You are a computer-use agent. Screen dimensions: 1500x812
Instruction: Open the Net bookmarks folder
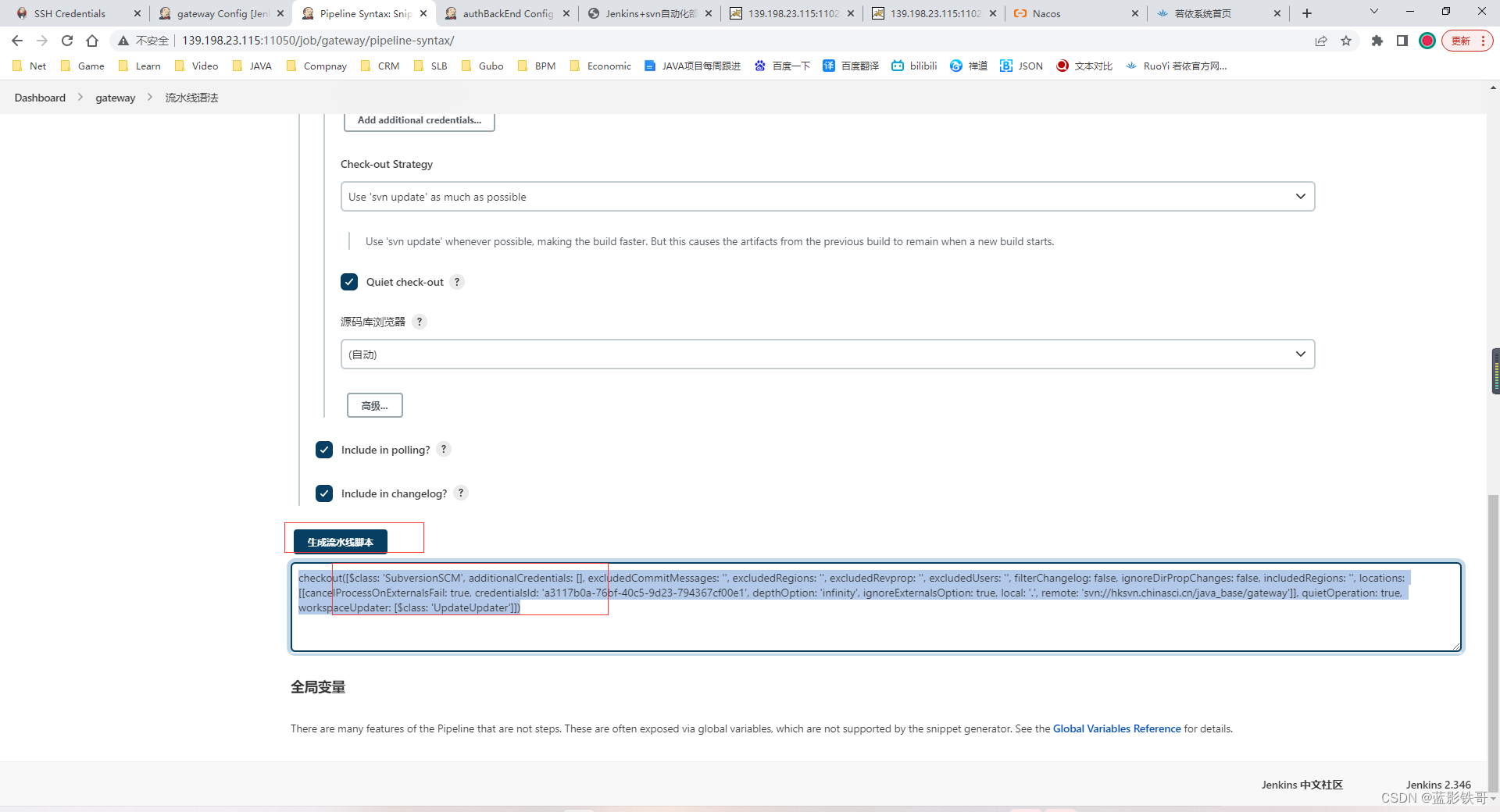[30, 66]
